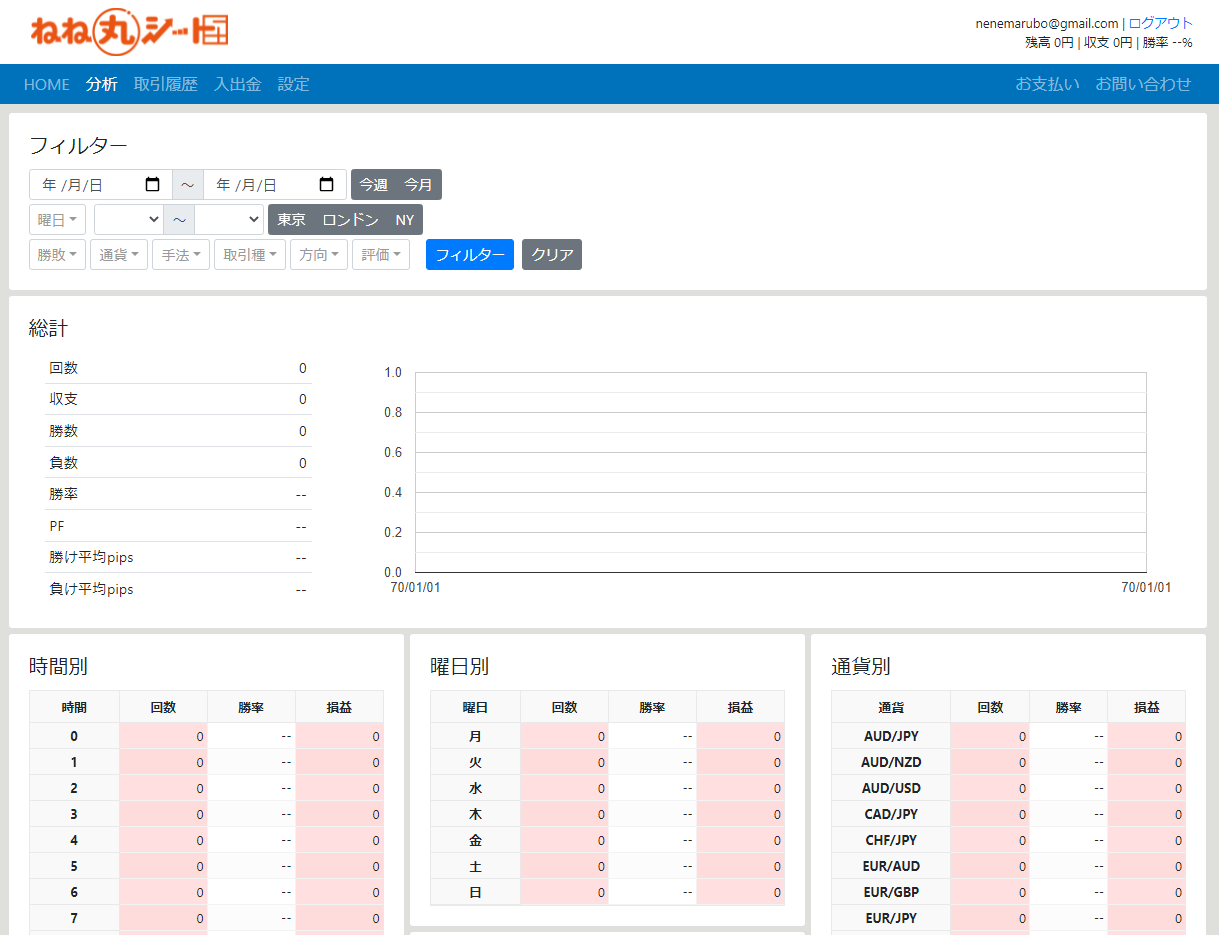
Task: Click the 回数 label in 総計
Action: [x=63, y=368]
